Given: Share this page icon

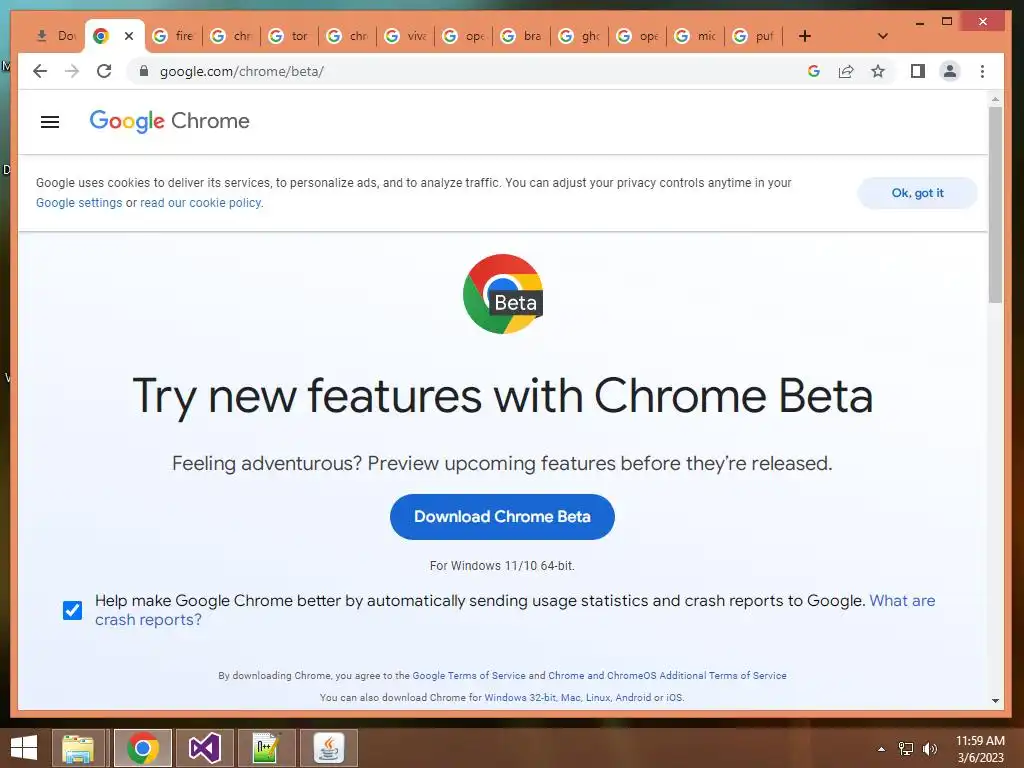Looking at the screenshot, I should pyautogui.click(x=846, y=71).
